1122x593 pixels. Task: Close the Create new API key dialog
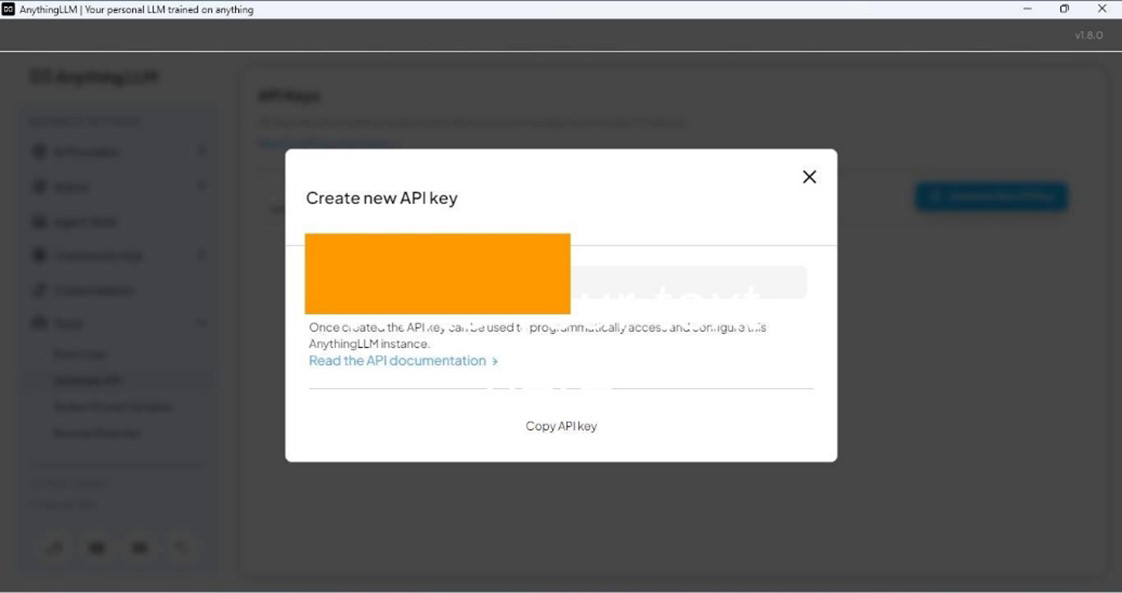(x=809, y=176)
